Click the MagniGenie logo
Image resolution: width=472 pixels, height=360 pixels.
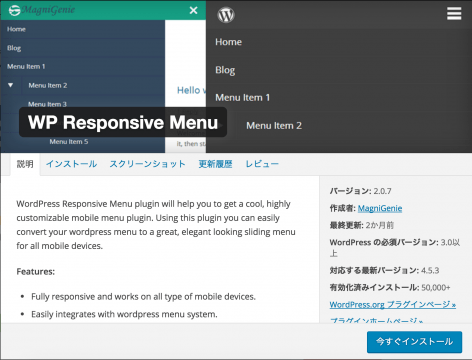41,10
